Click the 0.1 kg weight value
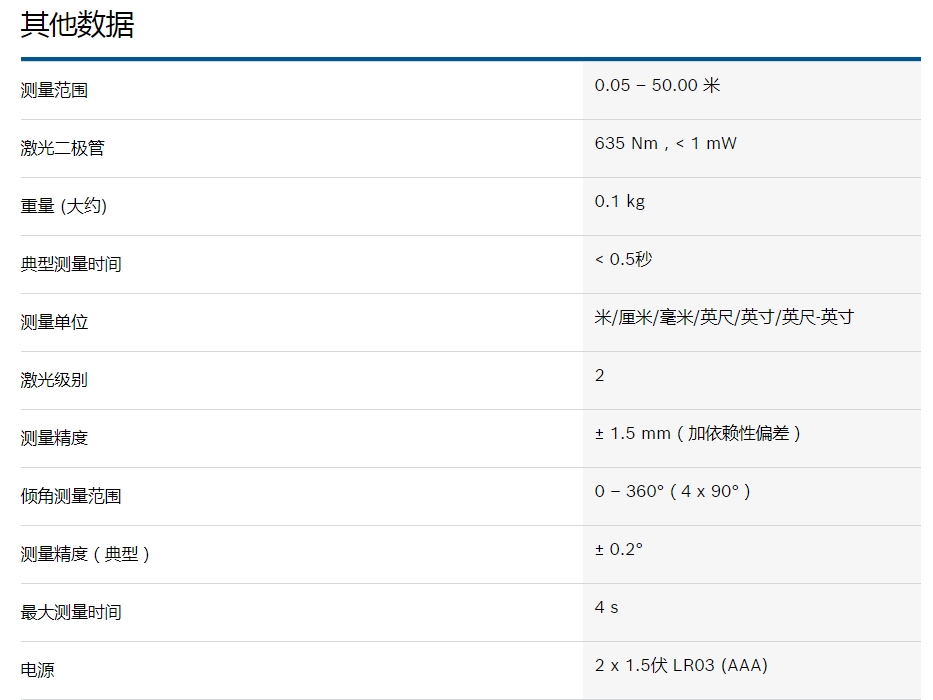 point(619,201)
